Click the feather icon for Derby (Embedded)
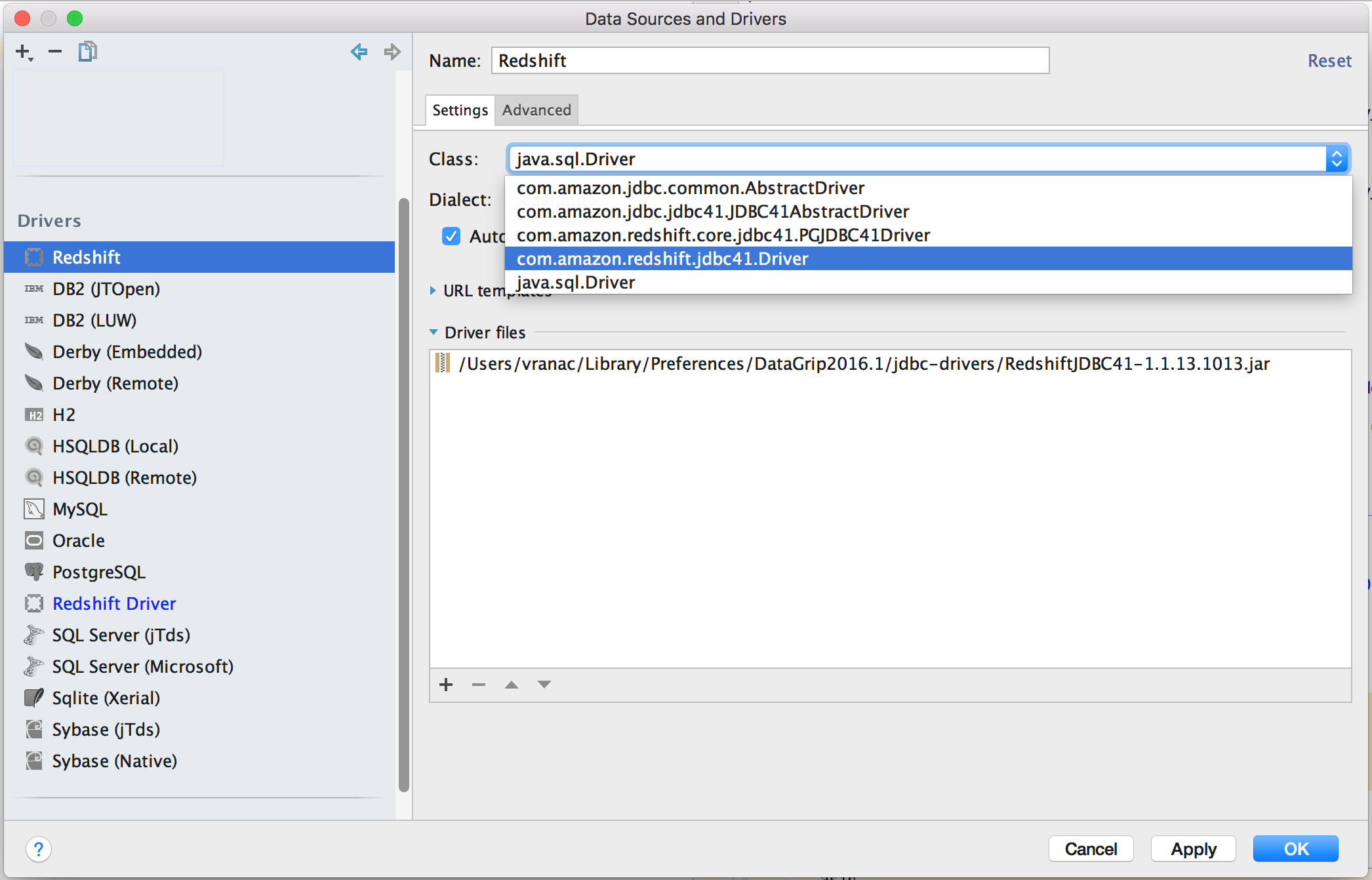The width and height of the screenshot is (1372, 880). click(x=34, y=351)
